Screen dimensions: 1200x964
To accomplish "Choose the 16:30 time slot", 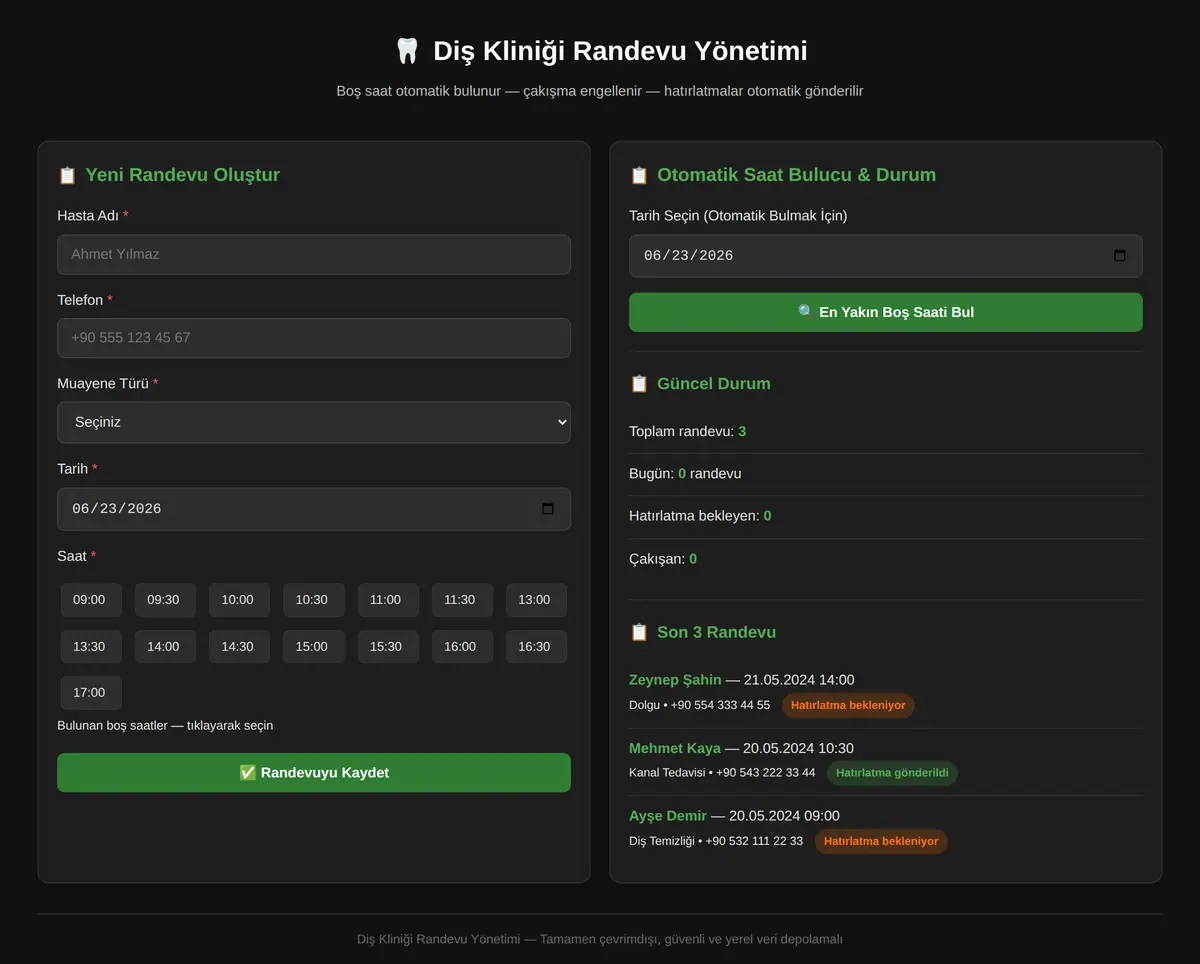I will point(535,647).
